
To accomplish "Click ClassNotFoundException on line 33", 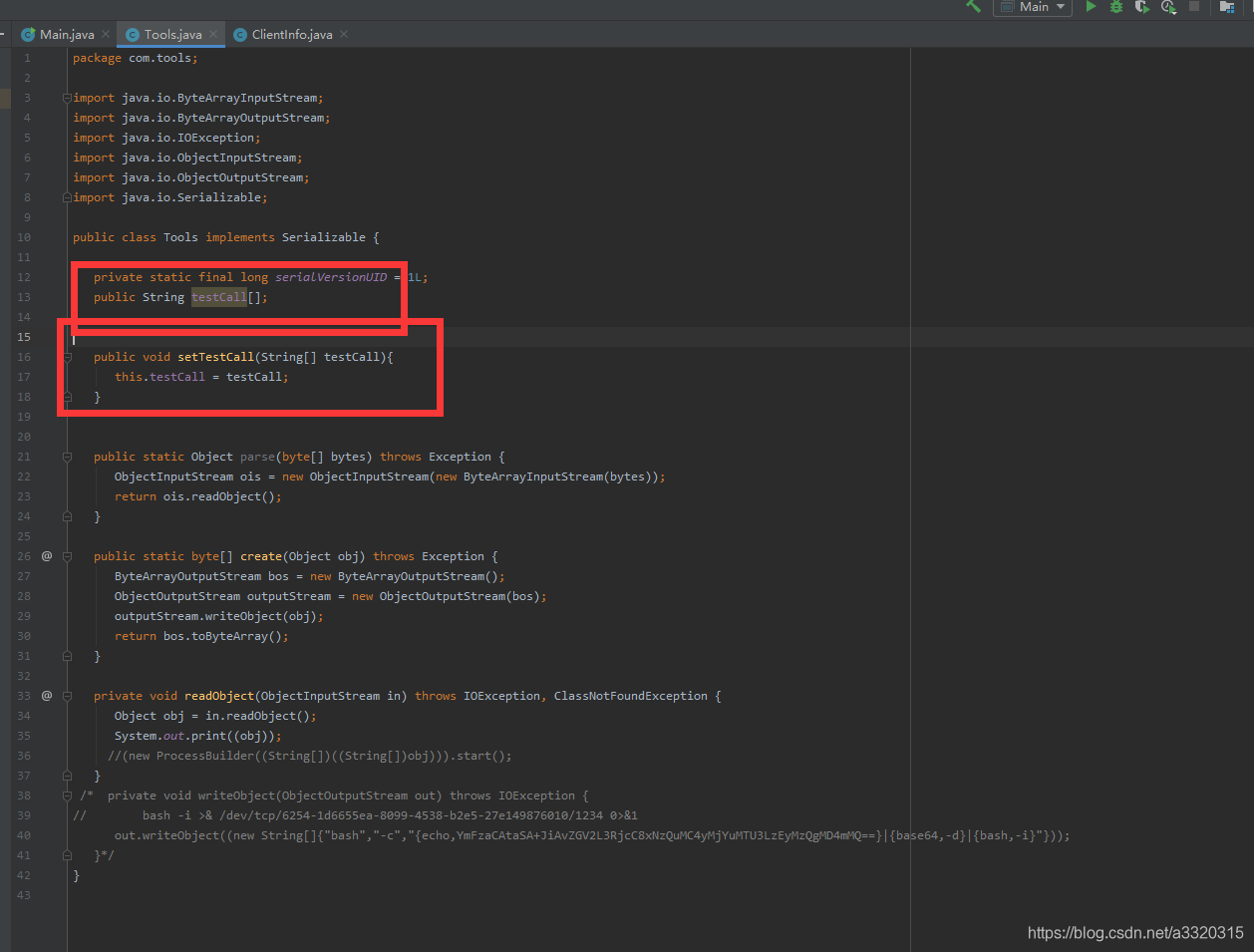I will point(631,696).
